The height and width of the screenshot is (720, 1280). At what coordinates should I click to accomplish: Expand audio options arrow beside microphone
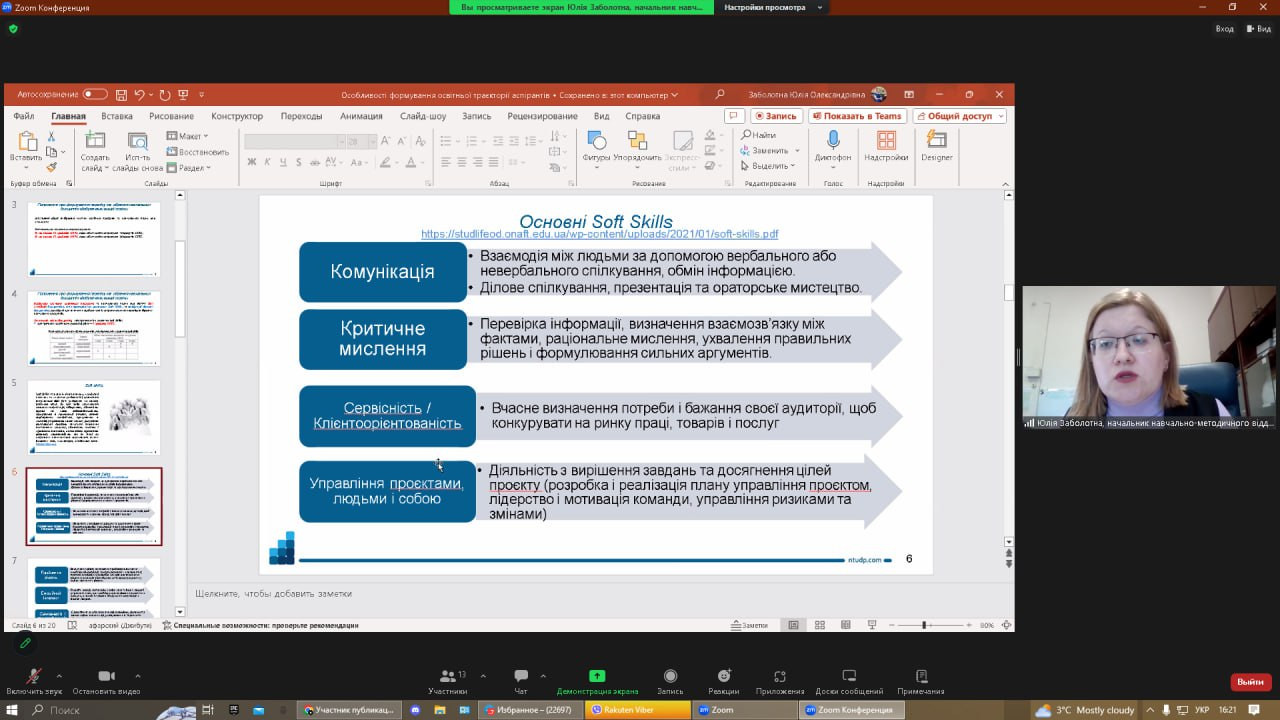(x=59, y=675)
